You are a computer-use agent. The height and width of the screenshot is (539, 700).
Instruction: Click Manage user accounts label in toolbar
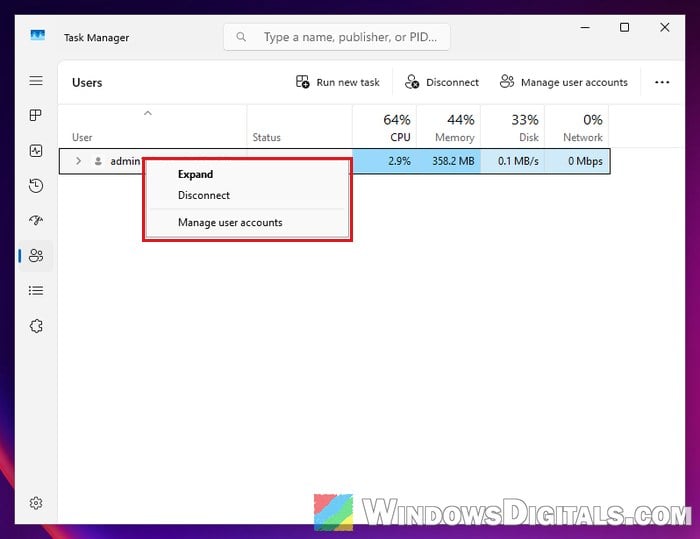click(x=574, y=83)
